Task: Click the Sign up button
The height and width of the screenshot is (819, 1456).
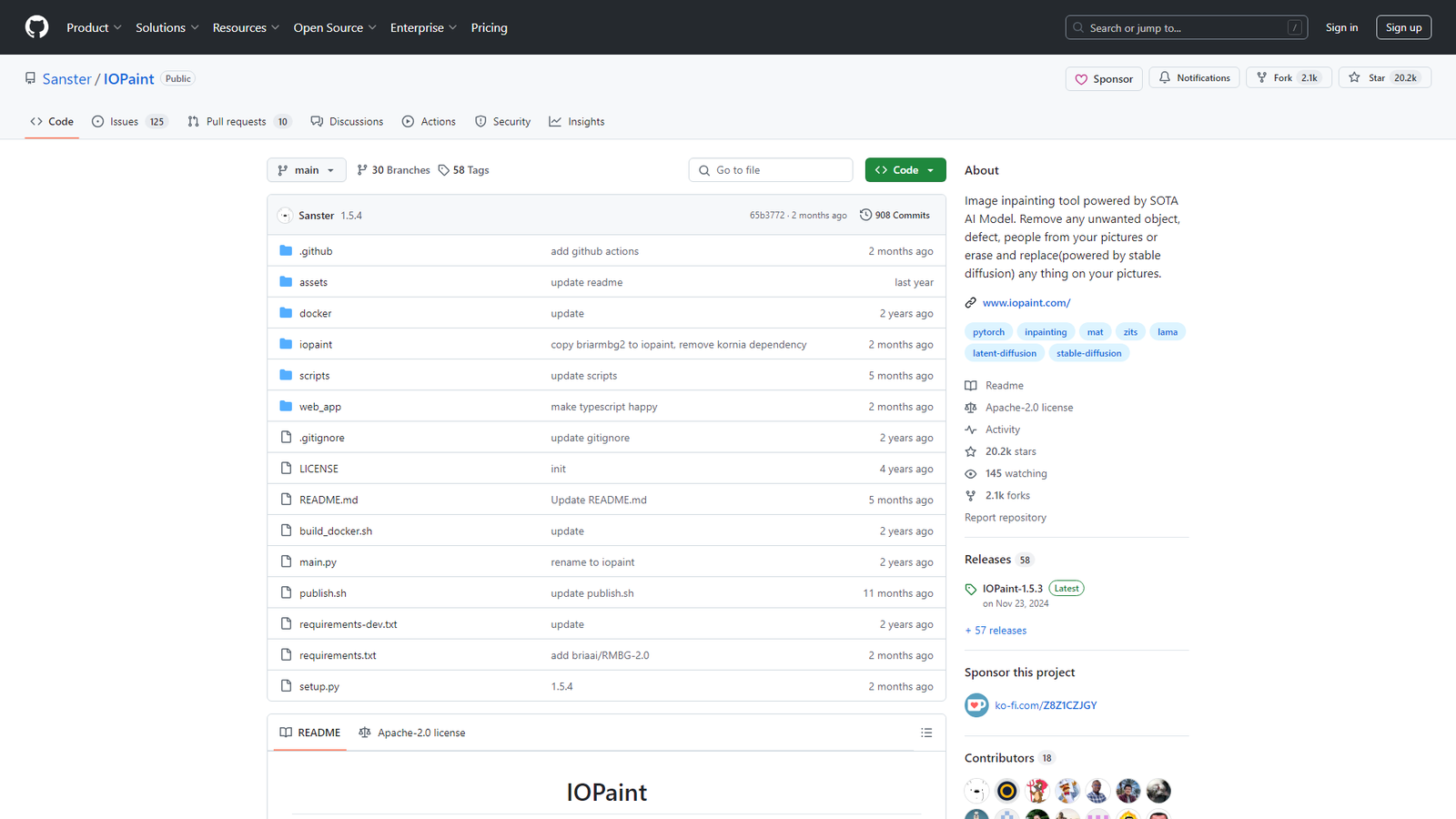Action: [1403, 27]
